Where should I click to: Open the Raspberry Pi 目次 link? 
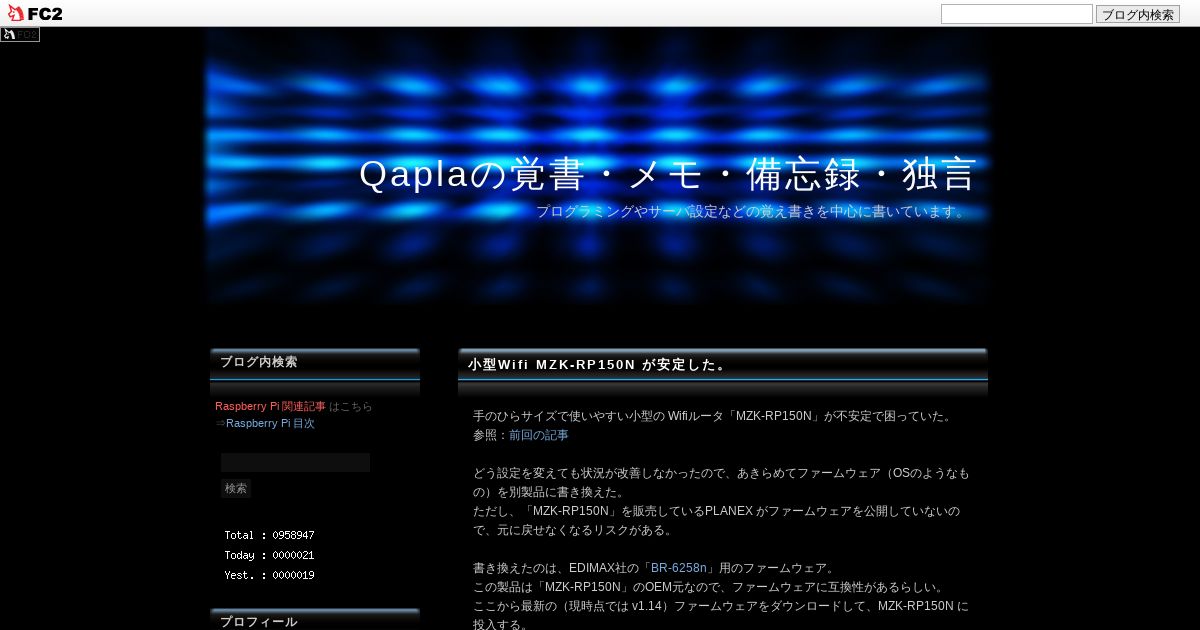[270, 423]
